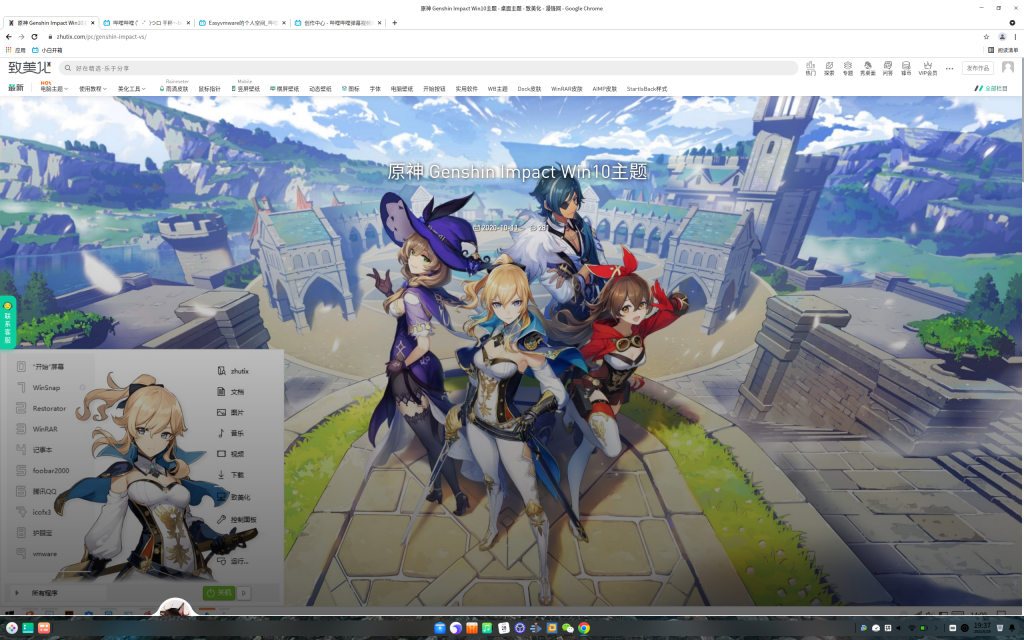Open the 竖屏壁纸 mobile wallpaper category

[246, 89]
